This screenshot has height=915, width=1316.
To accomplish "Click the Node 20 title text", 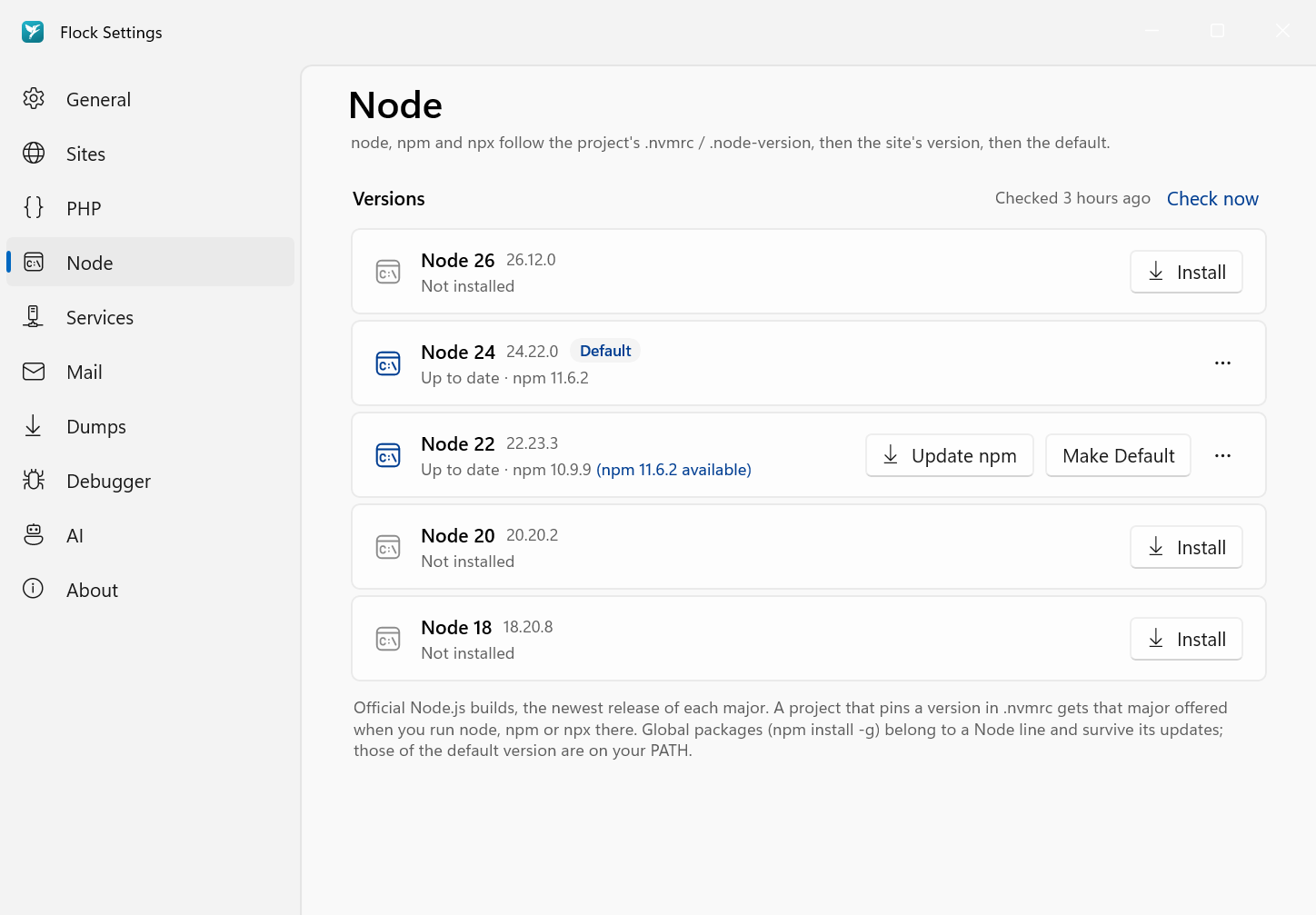I will click(x=458, y=536).
